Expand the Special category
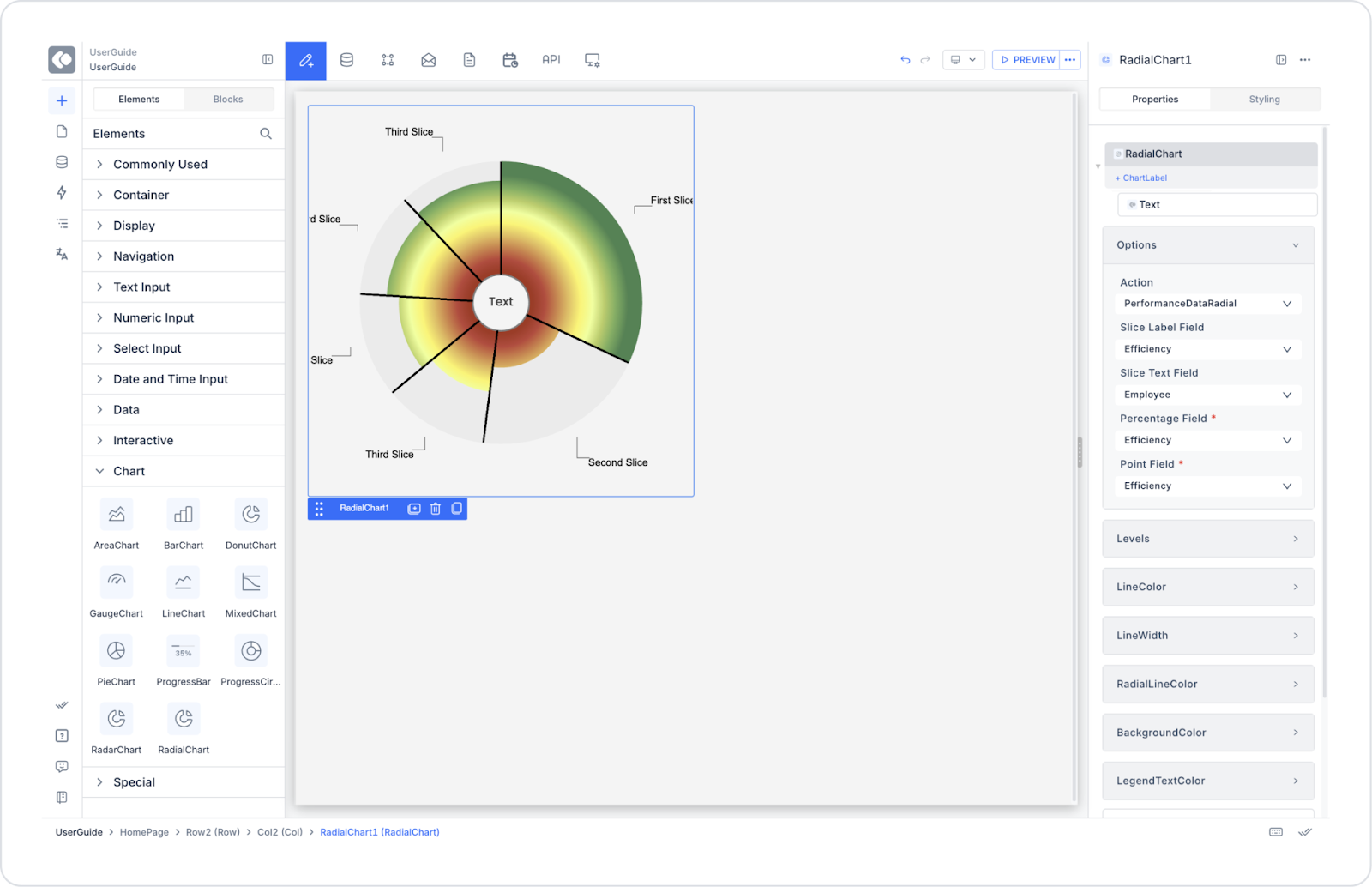 coord(184,782)
